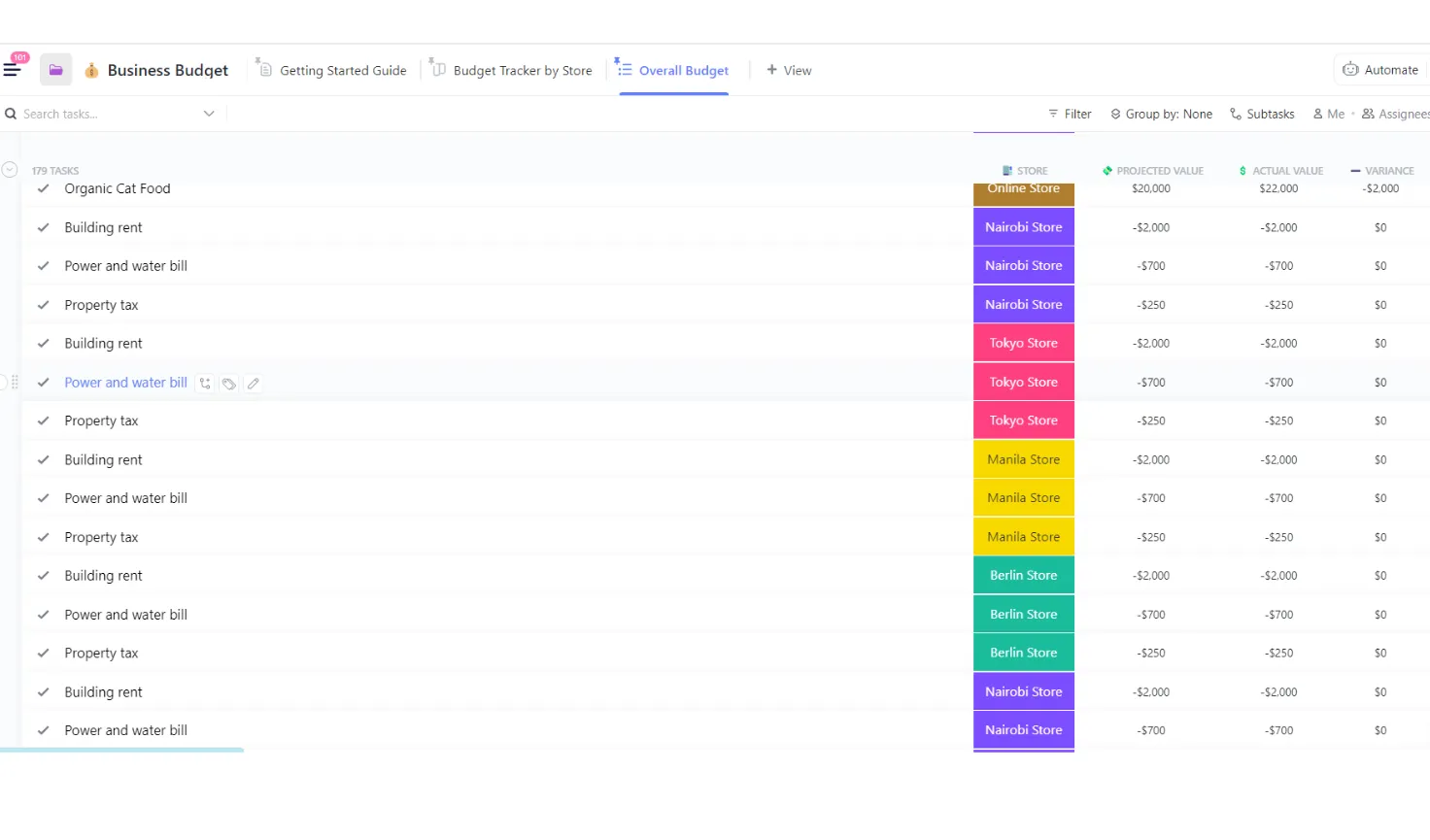Viewport: 1430px width, 840px height.
Task: Collapse the 179 Tasks group
Action: pos(10,170)
